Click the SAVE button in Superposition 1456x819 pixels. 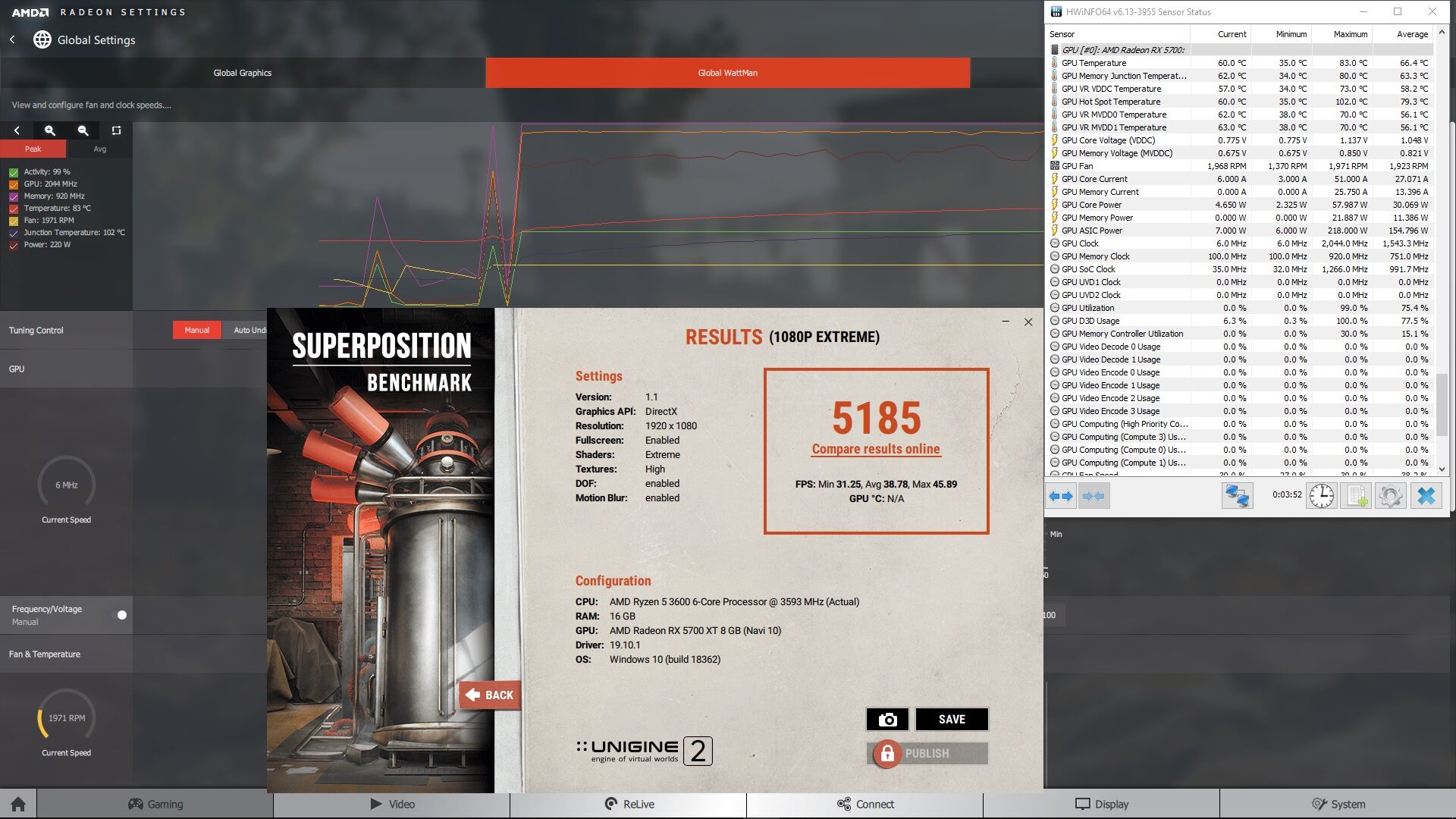point(952,719)
